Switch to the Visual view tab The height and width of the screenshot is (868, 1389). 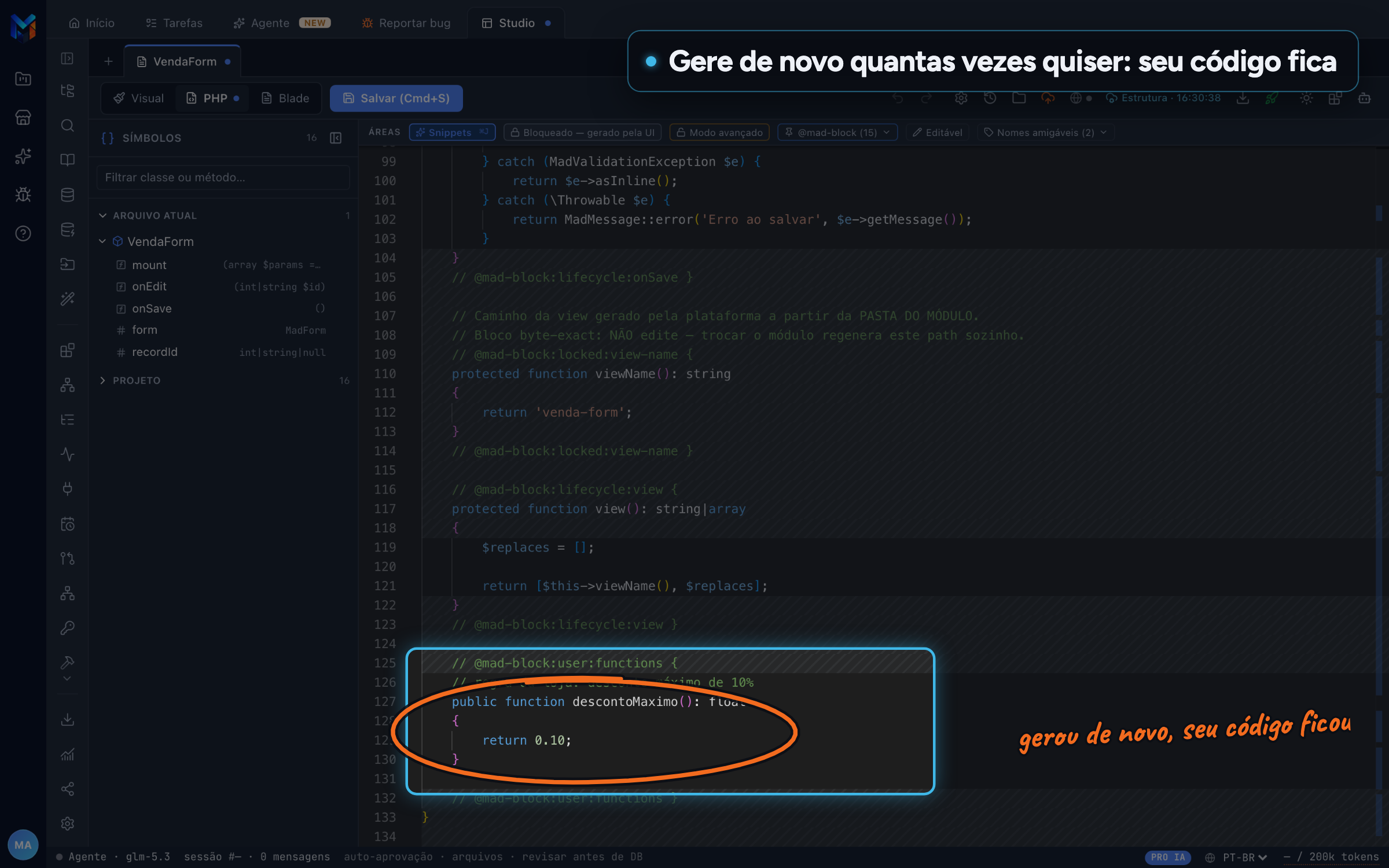click(x=139, y=98)
